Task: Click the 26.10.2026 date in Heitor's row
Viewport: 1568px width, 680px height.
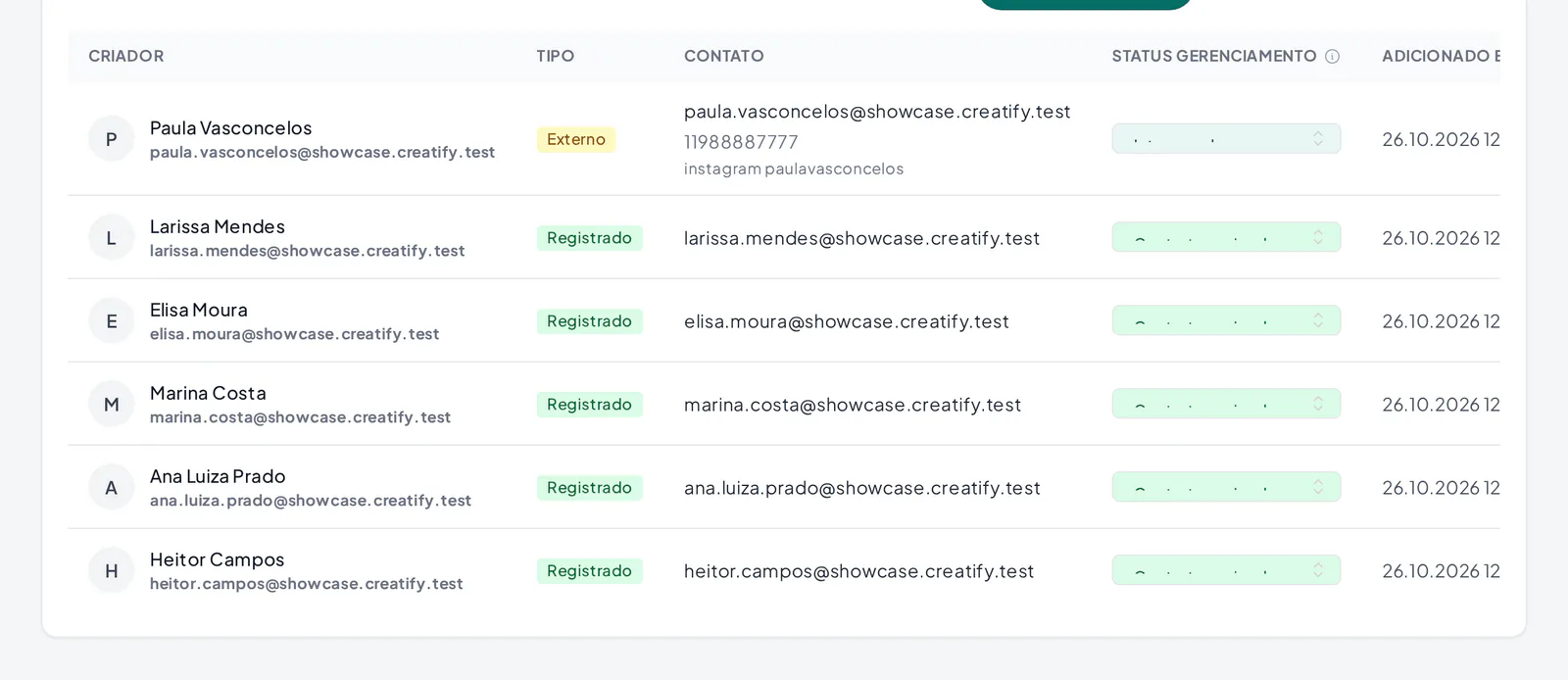Action: 1441,571
